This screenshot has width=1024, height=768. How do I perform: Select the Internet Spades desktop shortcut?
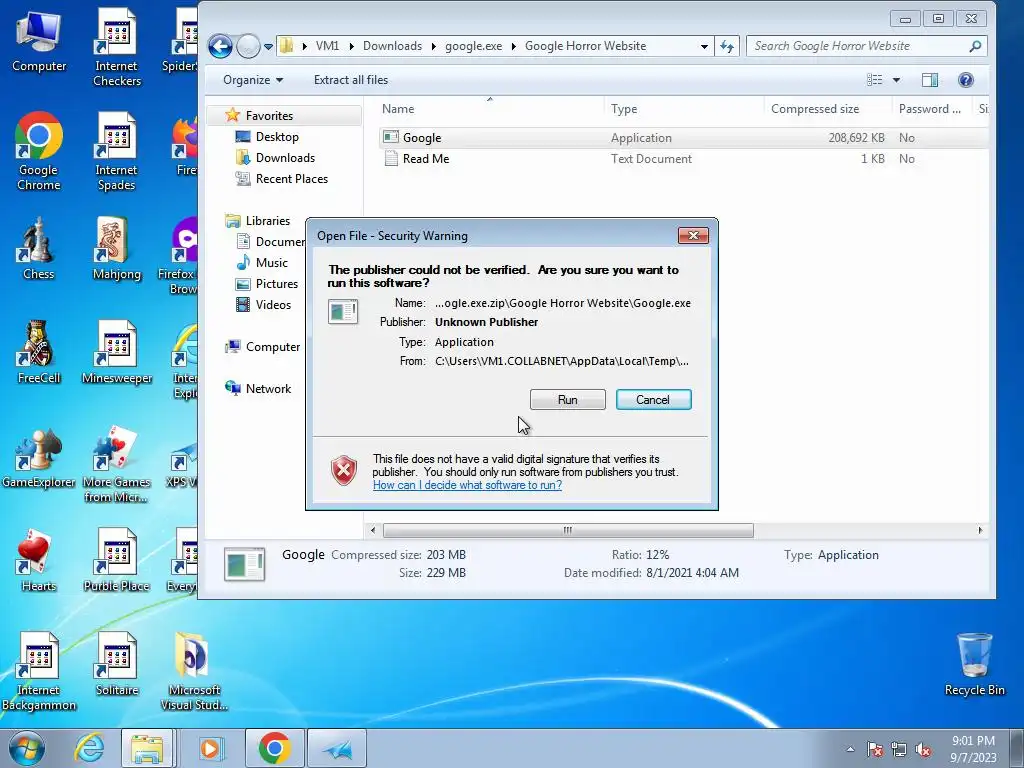117,152
